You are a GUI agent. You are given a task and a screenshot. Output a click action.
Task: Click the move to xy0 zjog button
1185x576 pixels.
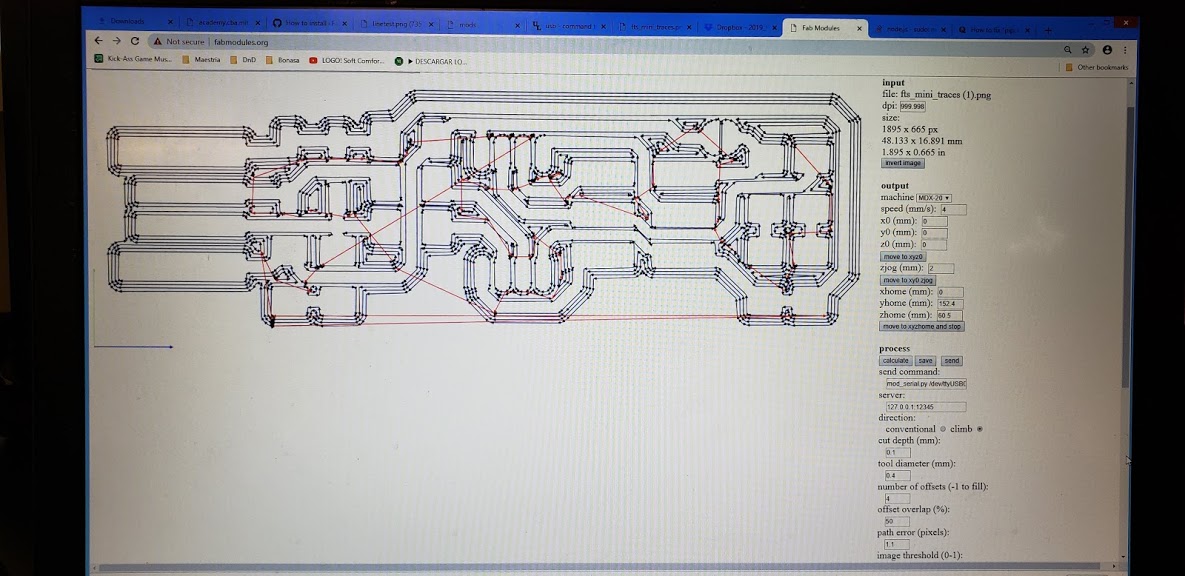908,280
